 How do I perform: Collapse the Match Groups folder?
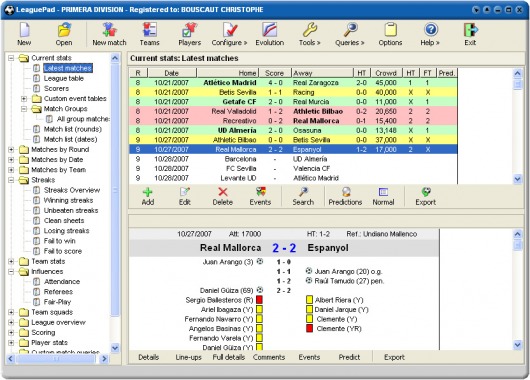[x=24, y=109]
